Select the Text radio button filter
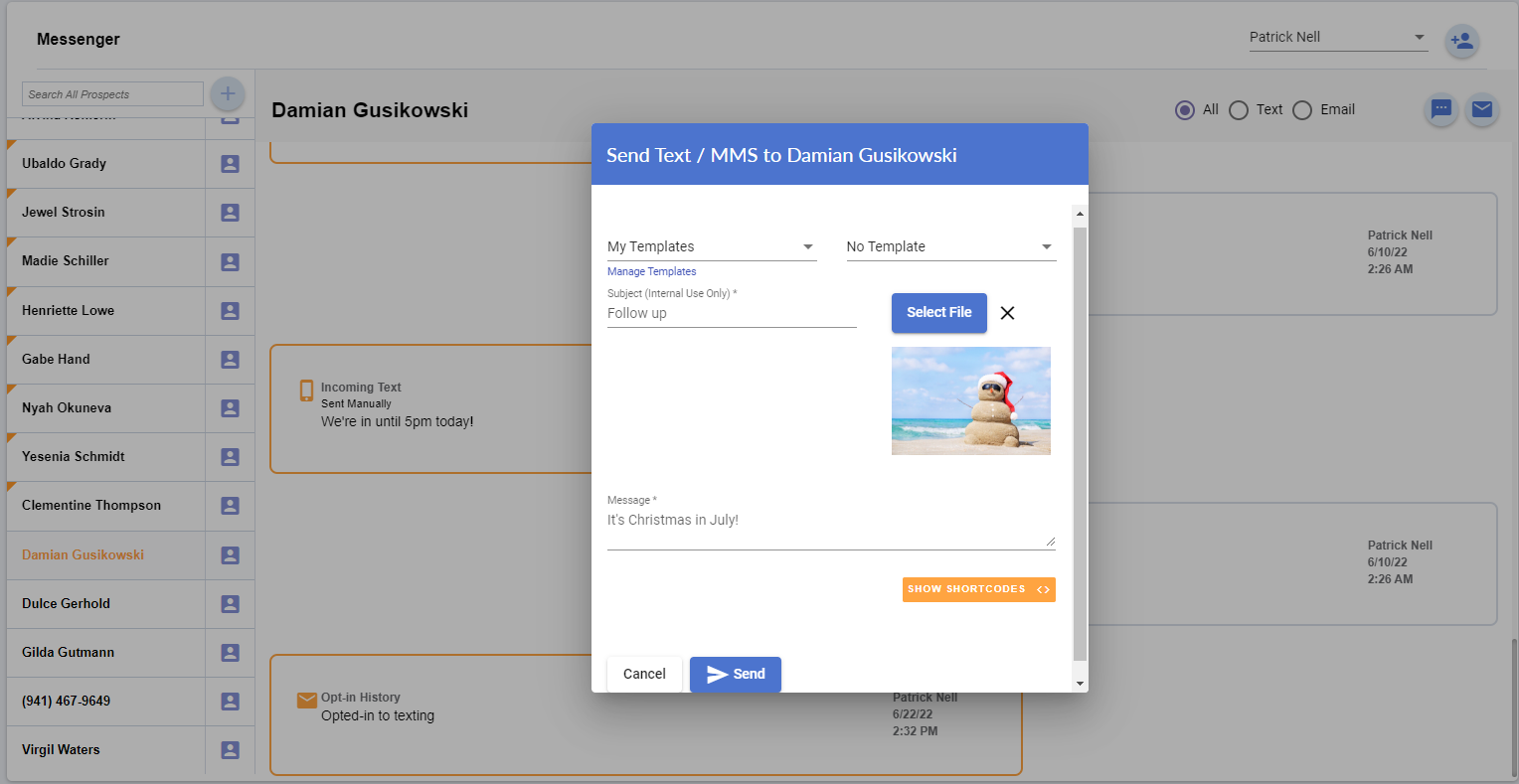This screenshot has width=1519, height=784. pyautogui.click(x=1238, y=110)
